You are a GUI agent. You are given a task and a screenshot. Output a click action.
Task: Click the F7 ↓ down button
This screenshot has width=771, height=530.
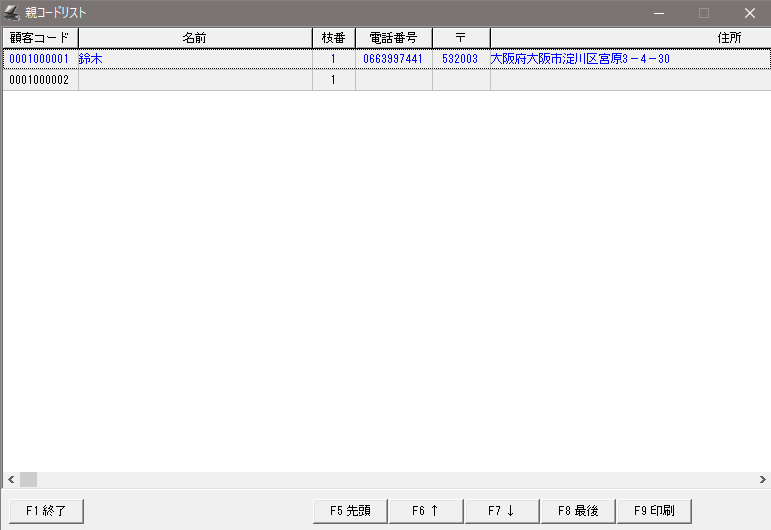(501, 510)
